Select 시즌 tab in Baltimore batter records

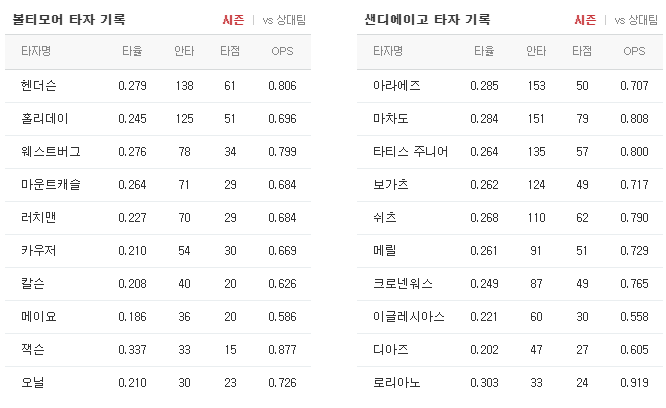point(233,20)
